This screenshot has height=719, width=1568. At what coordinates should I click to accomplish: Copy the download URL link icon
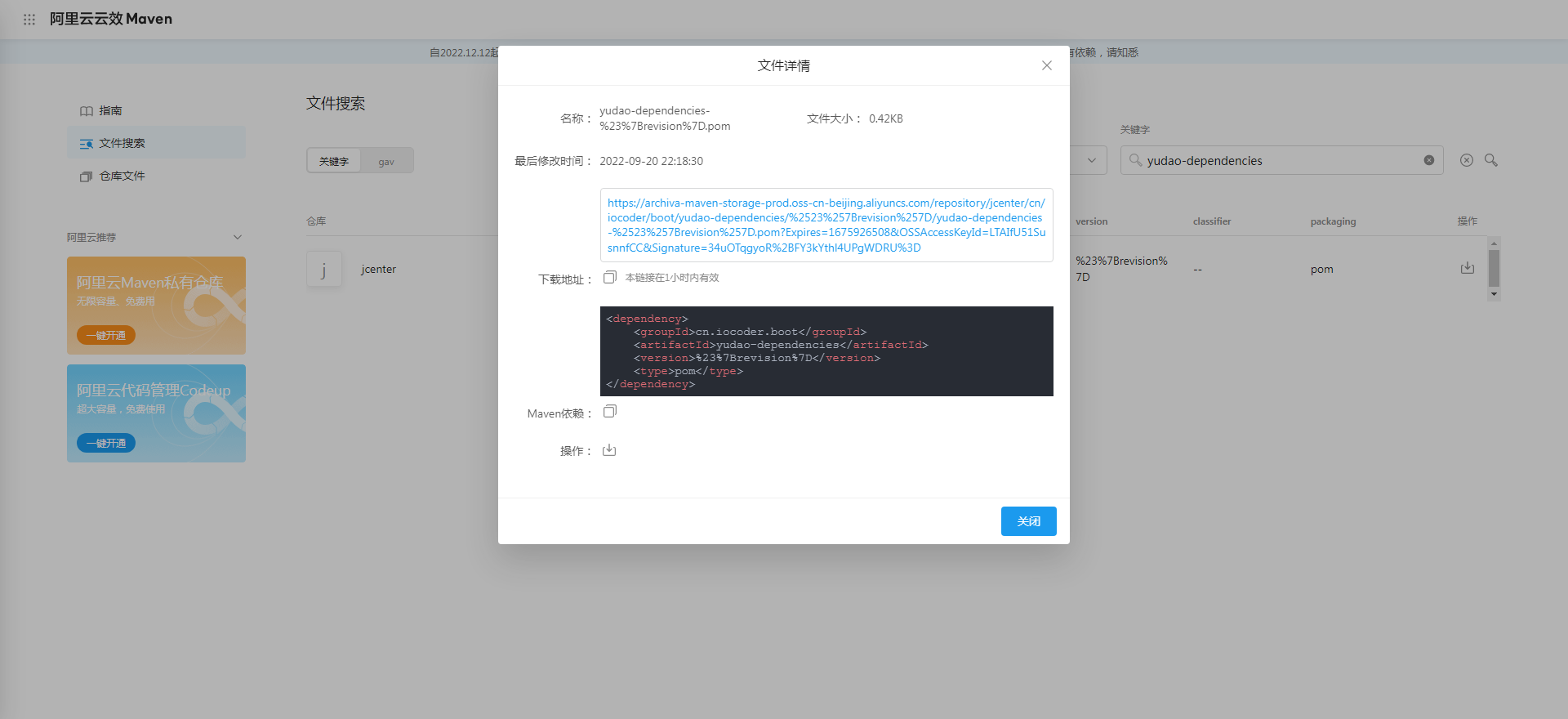610,278
